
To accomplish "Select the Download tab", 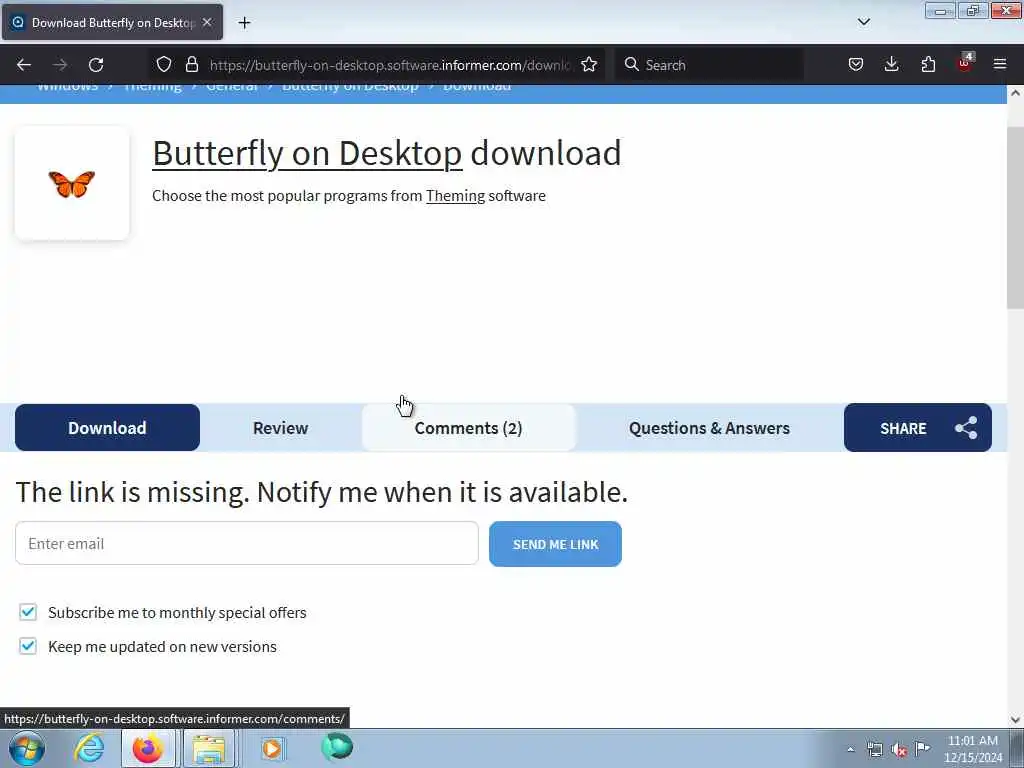I will [107, 428].
